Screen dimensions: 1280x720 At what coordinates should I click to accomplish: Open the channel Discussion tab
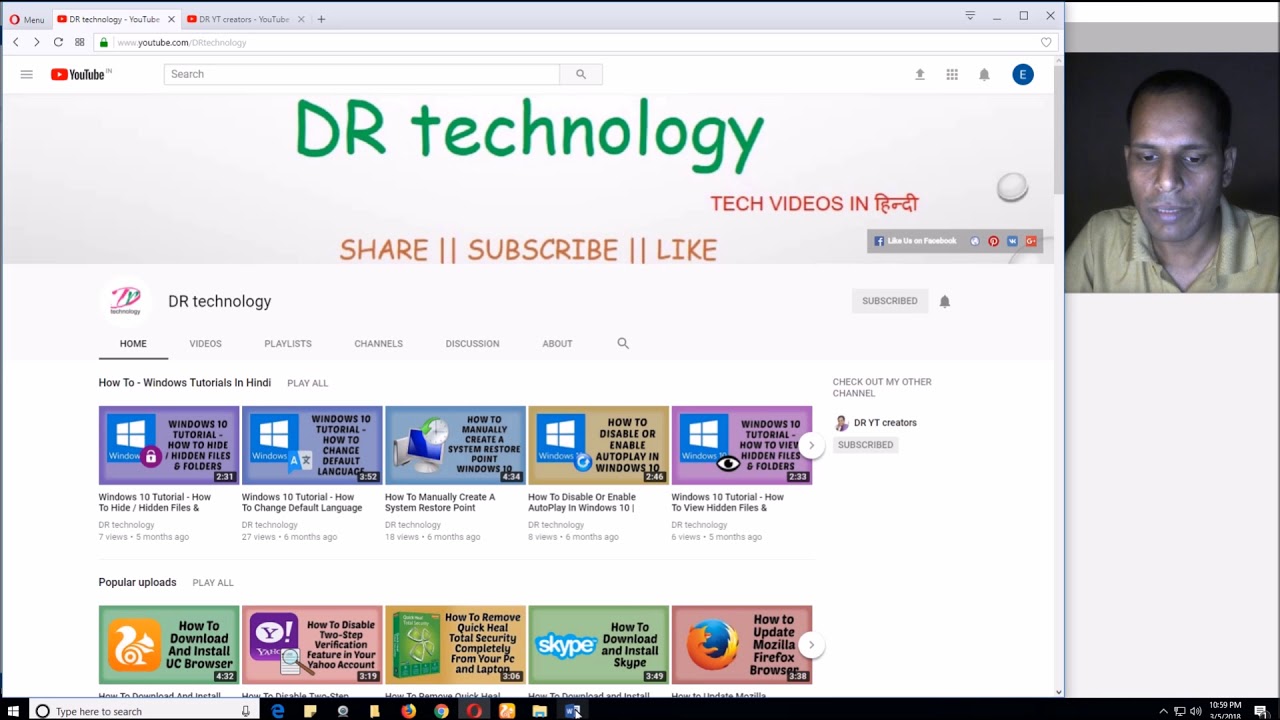click(472, 343)
